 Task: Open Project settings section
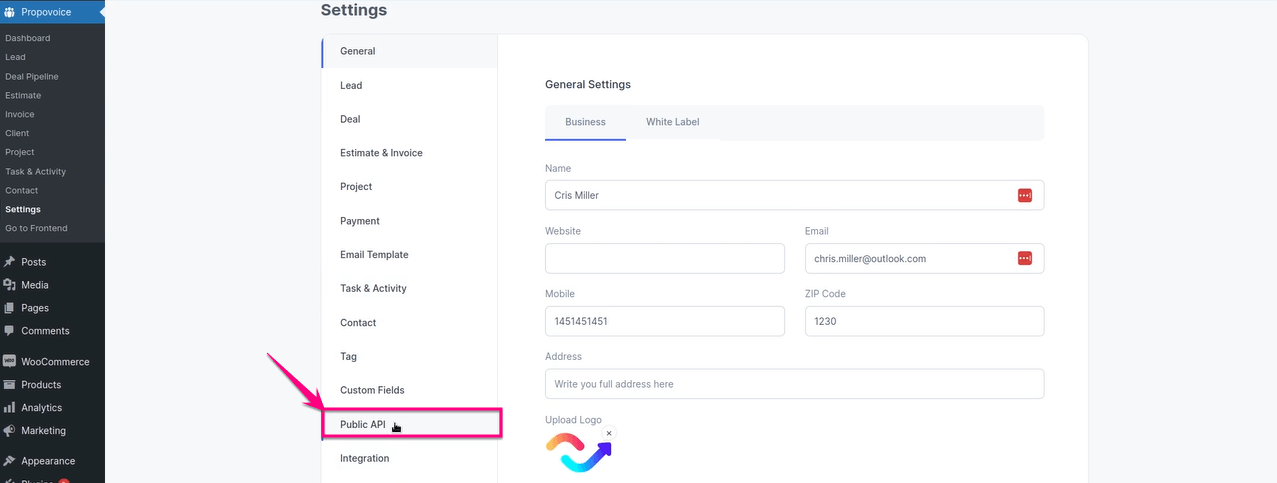tap(409, 186)
